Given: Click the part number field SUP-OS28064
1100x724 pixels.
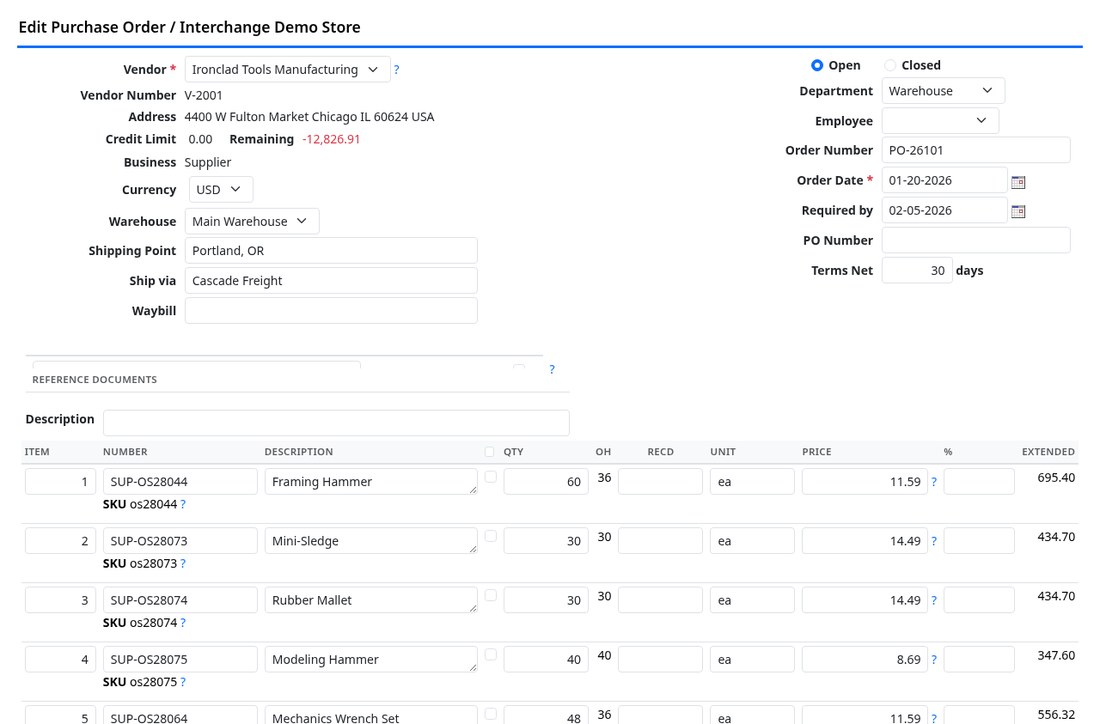Looking at the screenshot, I should click(180, 716).
